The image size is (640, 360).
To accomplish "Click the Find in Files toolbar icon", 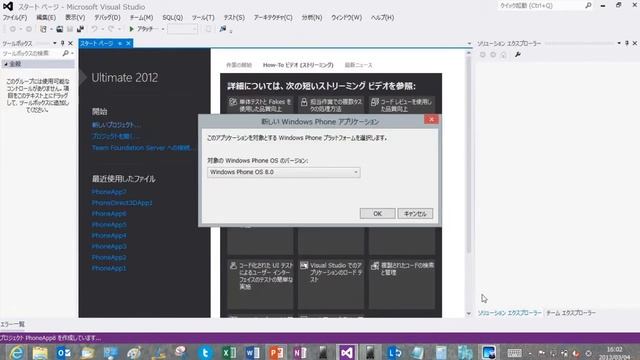I will click(x=223, y=29).
